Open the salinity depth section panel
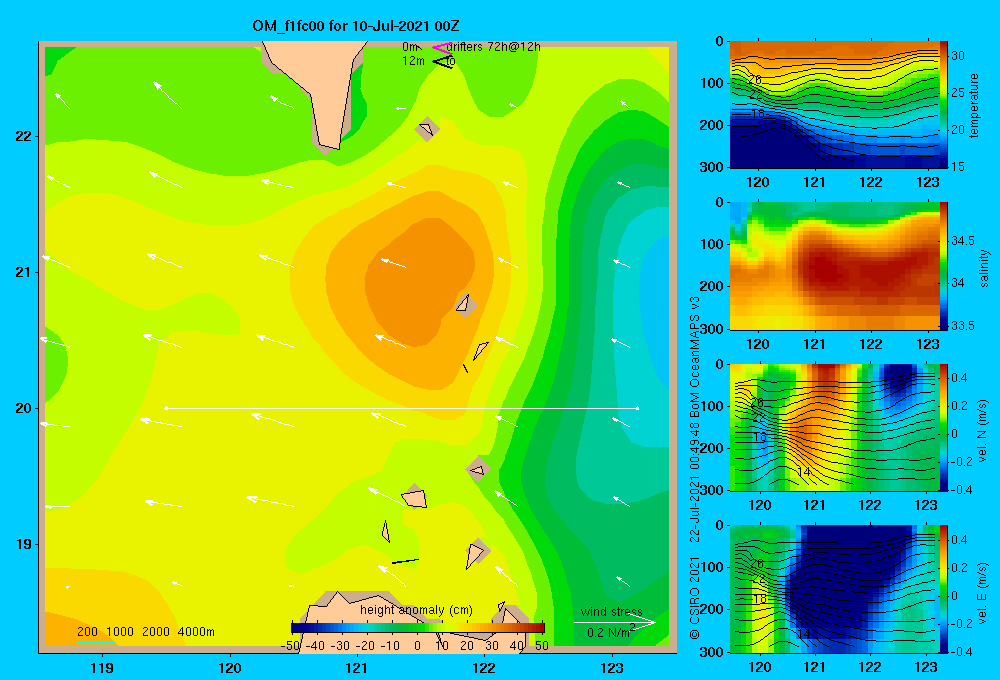Viewport: 1000px width, 680px height. tap(834, 266)
